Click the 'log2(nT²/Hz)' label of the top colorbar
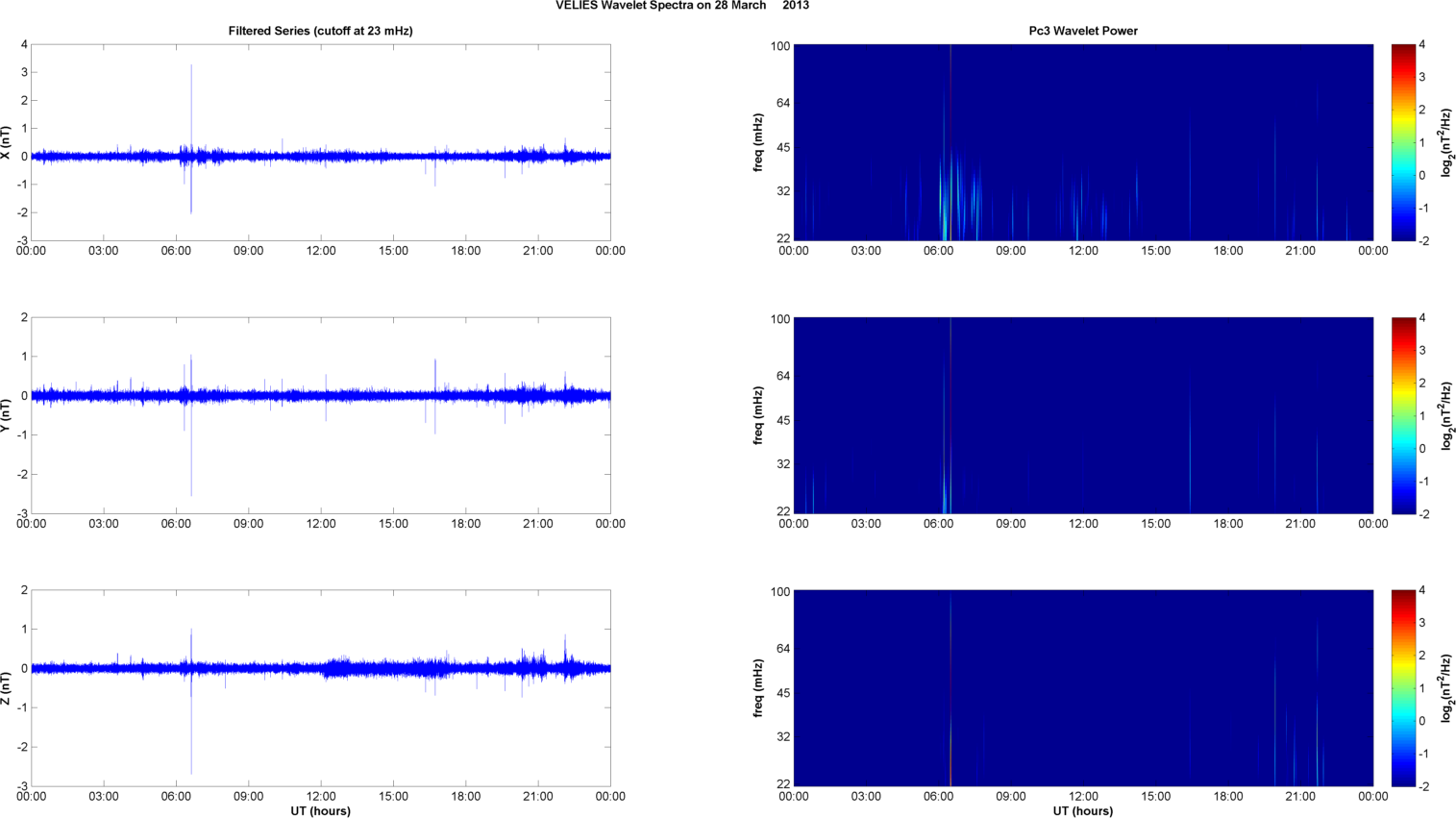 coord(1447,142)
